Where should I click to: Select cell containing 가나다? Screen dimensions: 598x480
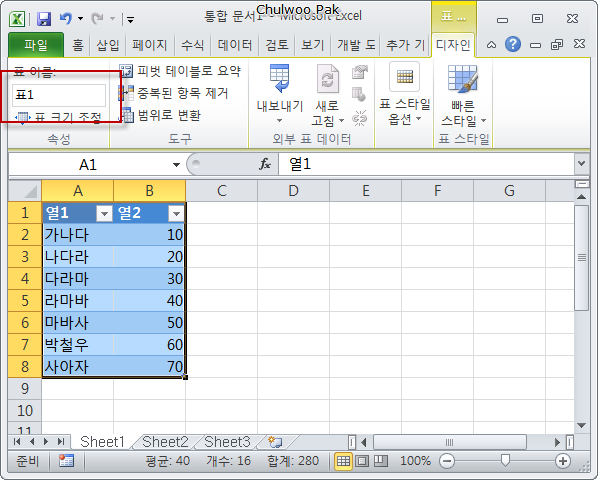pos(78,234)
